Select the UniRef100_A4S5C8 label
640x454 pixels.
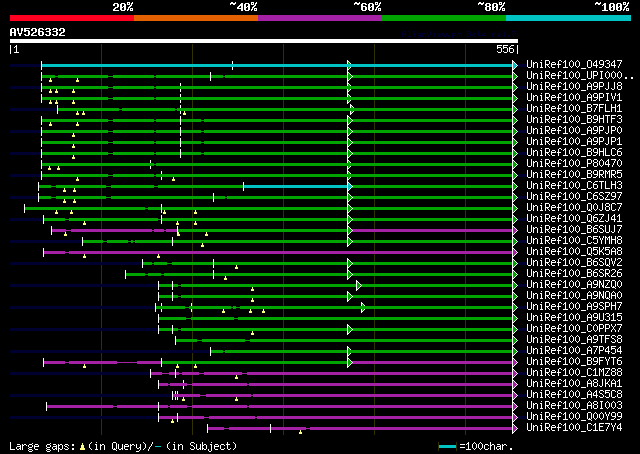(574, 395)
